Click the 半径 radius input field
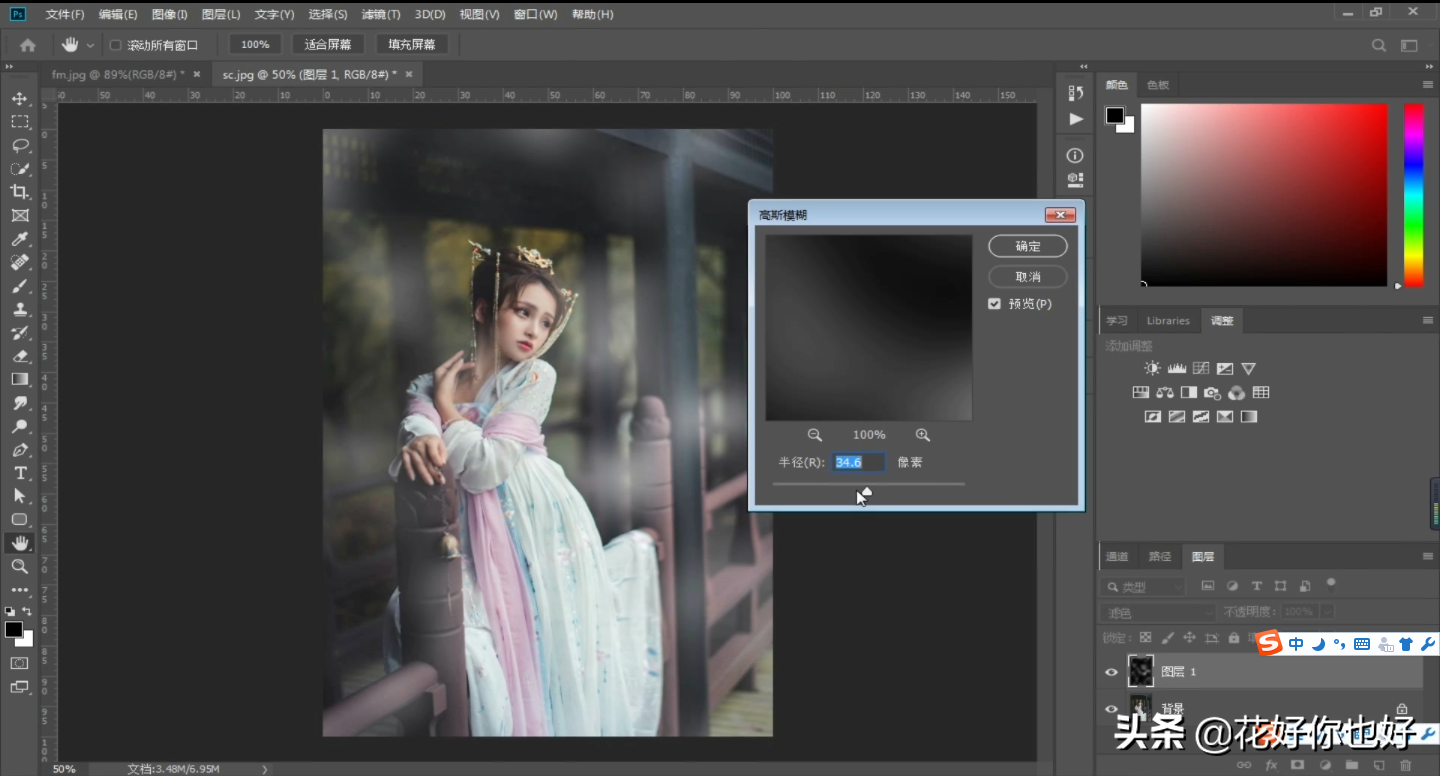Image resolution: width=1440 pixels, height=776 pixels. click(x=859, y=462)
